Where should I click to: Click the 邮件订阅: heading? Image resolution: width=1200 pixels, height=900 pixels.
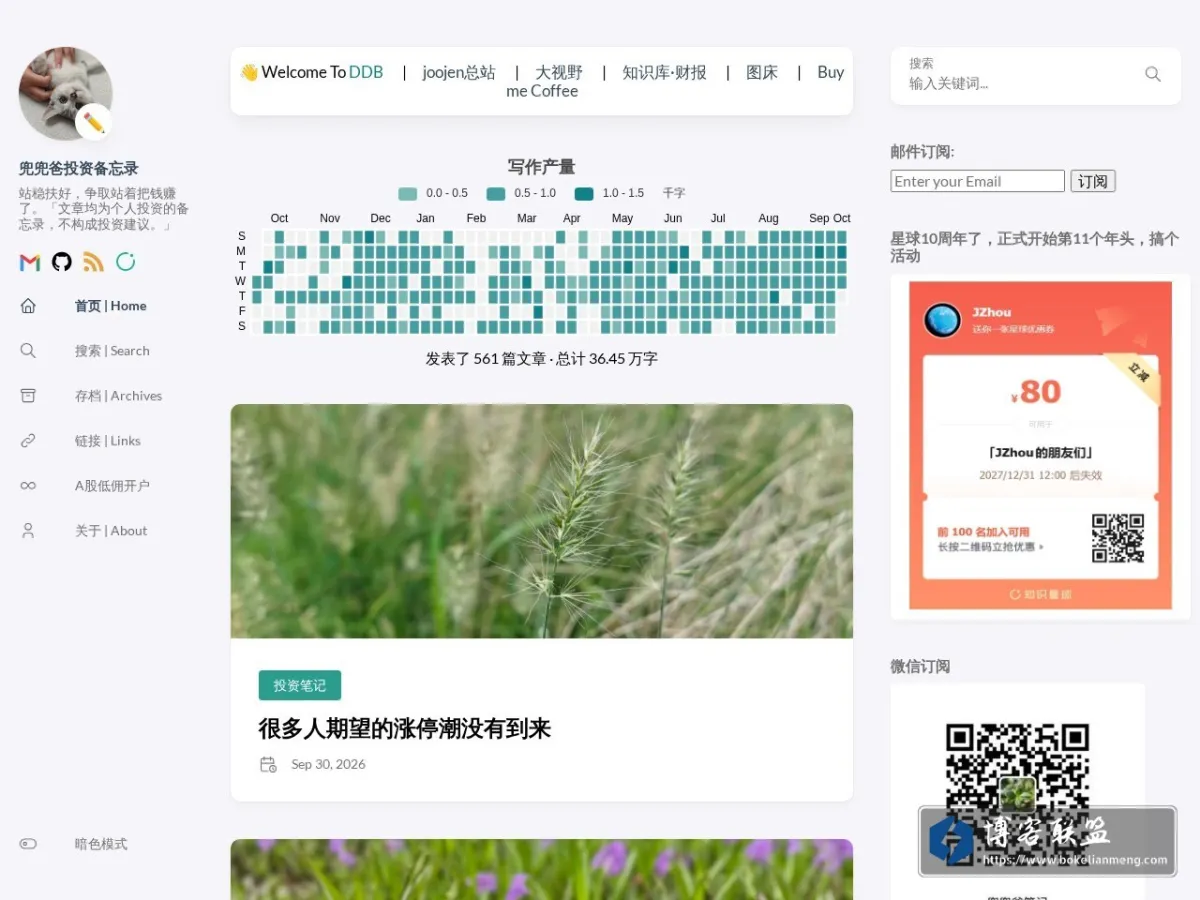[x=922, y=152]
